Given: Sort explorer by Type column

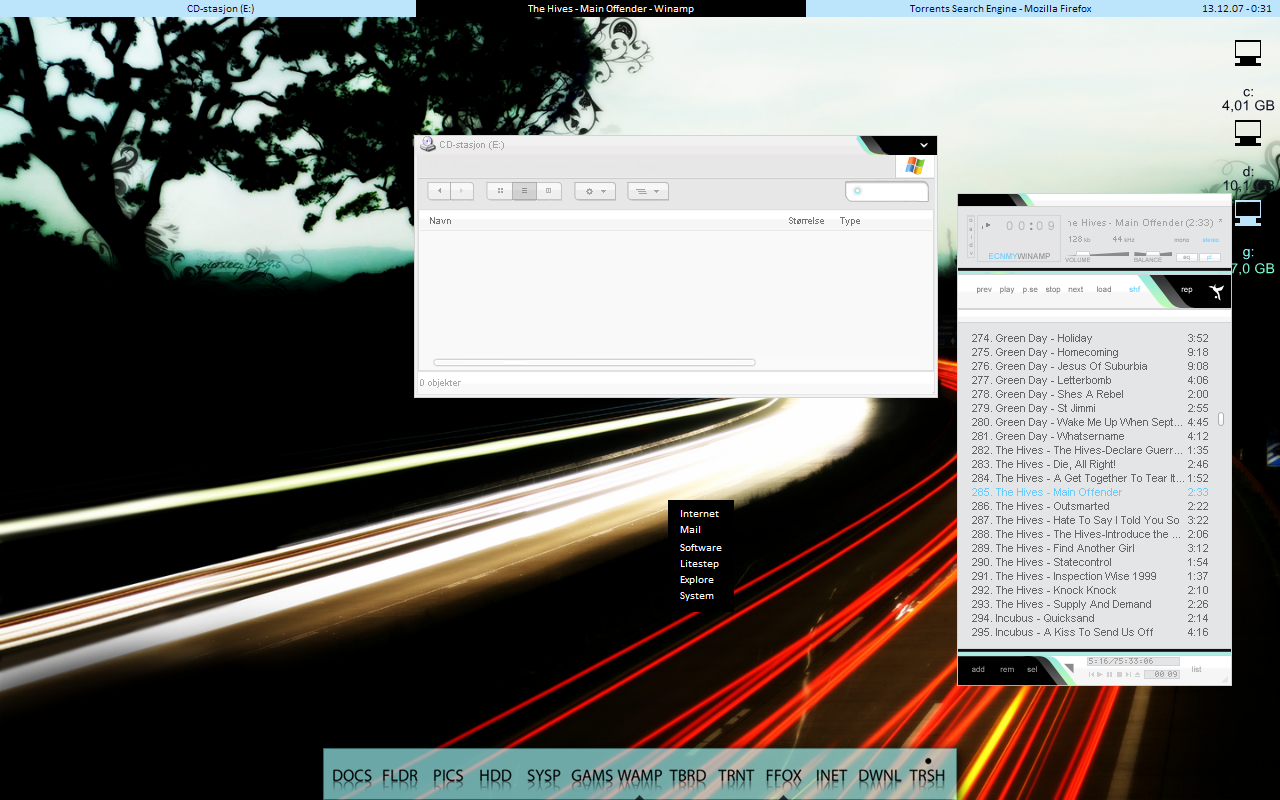Looking at the screenshot, I should [850, 221].
